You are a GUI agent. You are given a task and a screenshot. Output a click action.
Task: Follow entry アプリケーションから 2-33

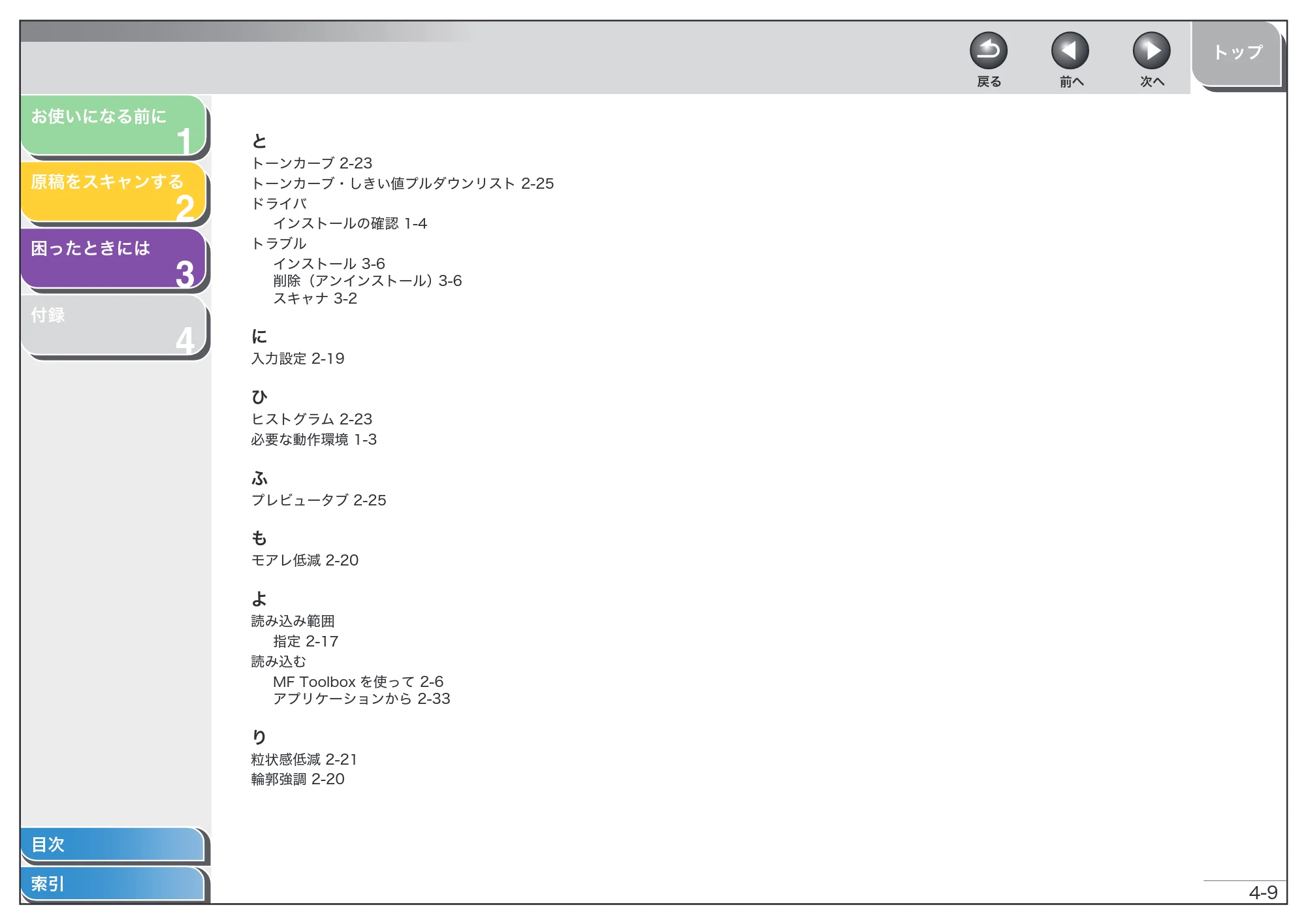362,699
